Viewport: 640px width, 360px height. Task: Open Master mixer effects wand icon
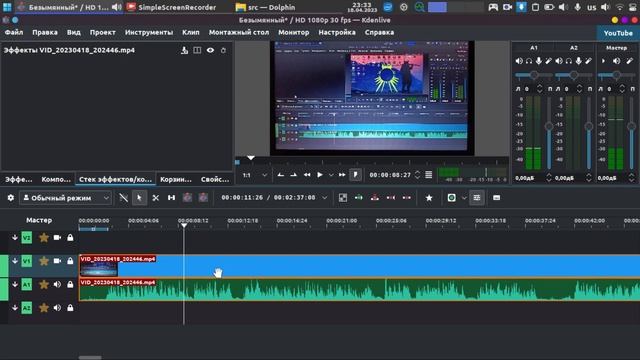(x=630, y=61)
